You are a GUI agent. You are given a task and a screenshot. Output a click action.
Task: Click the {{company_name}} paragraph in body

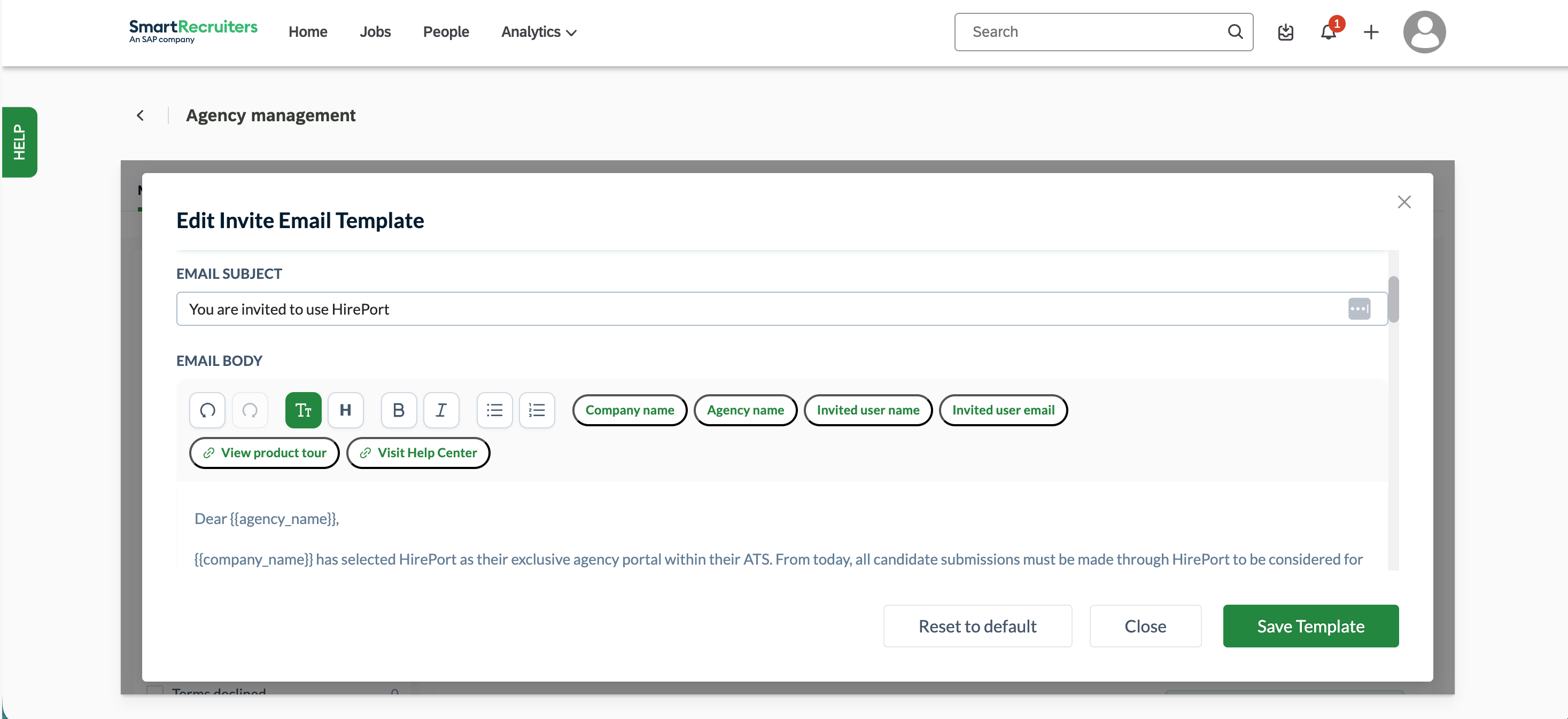coord(779,560)
